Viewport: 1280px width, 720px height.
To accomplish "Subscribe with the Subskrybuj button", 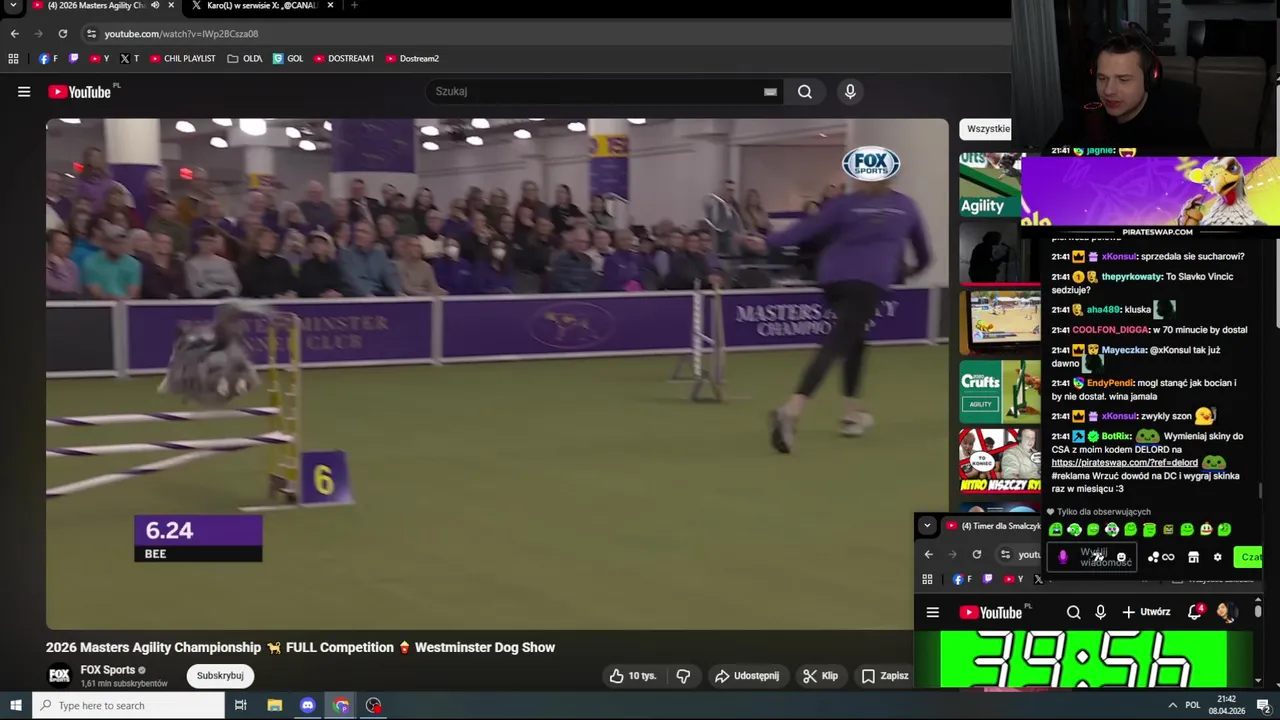I will click(x=220, y=676).
